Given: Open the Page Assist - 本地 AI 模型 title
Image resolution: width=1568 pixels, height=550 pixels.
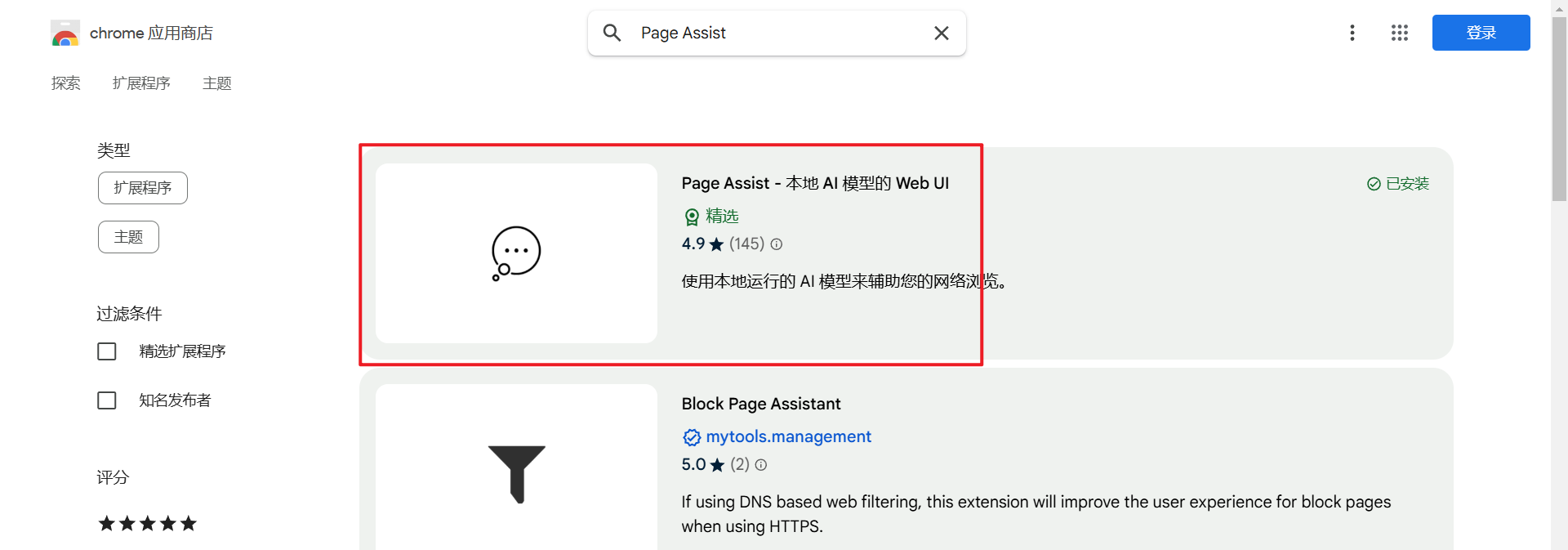Looking at the screenshot, I should 815,183.
